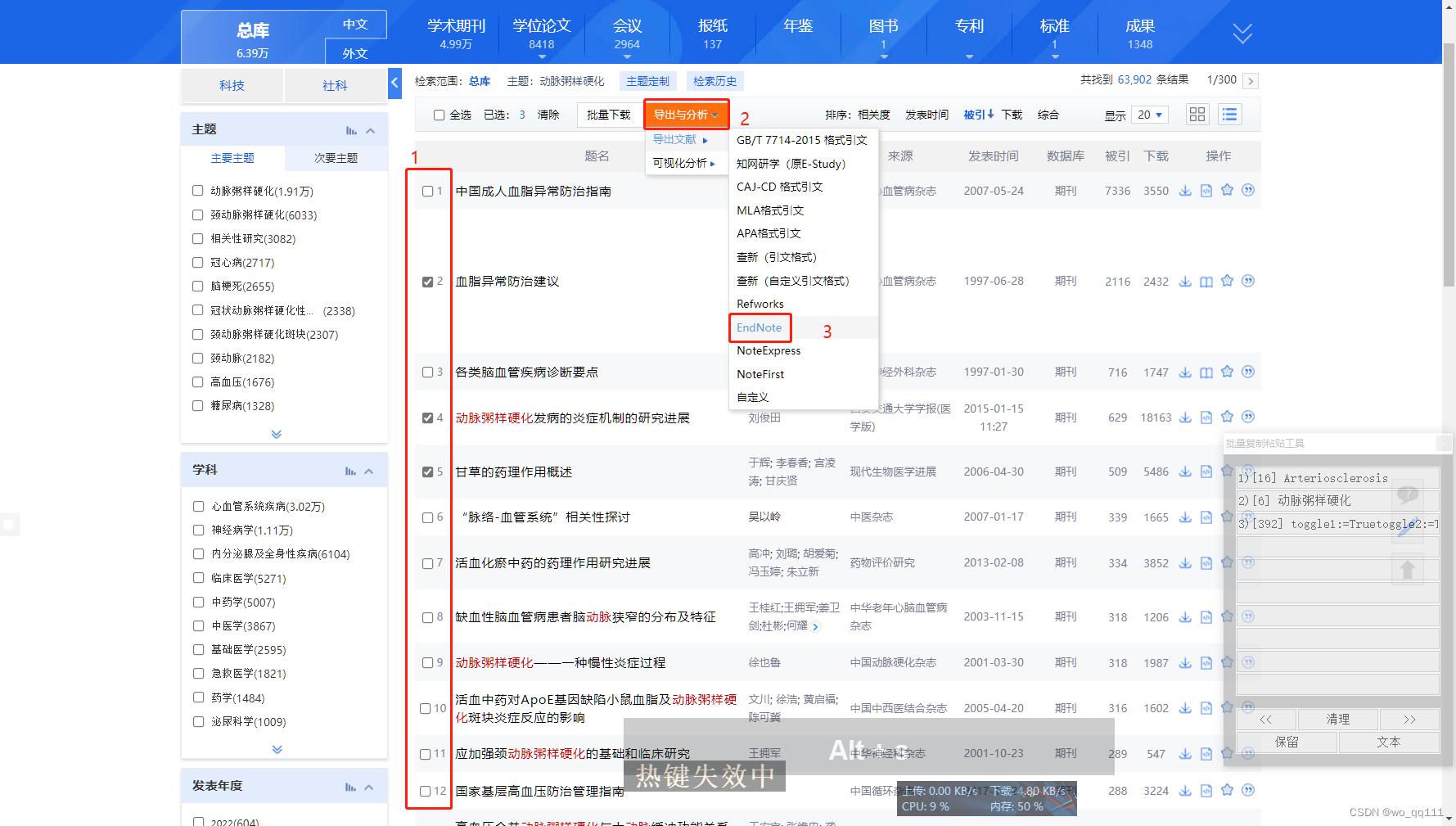Open the display count 20 dropdown
This screenshot has width=1456, height=826.
click(x=1150, y=115)
